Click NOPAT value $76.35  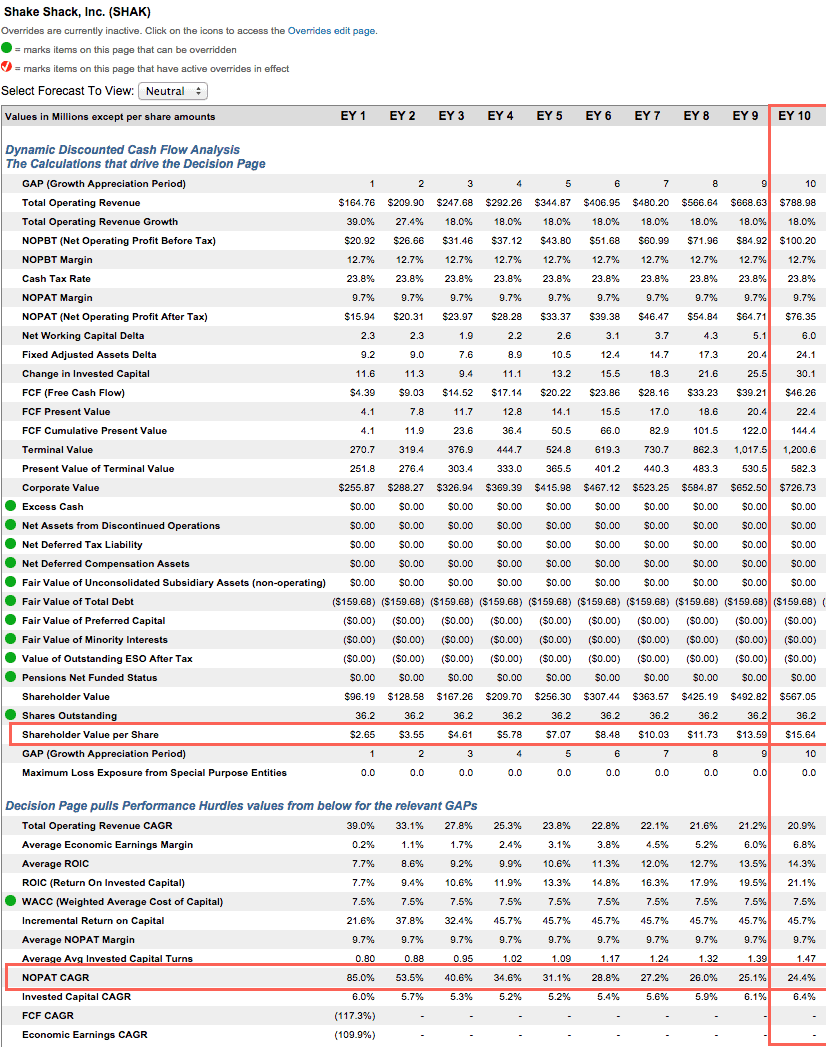click(x=800, y=317)
